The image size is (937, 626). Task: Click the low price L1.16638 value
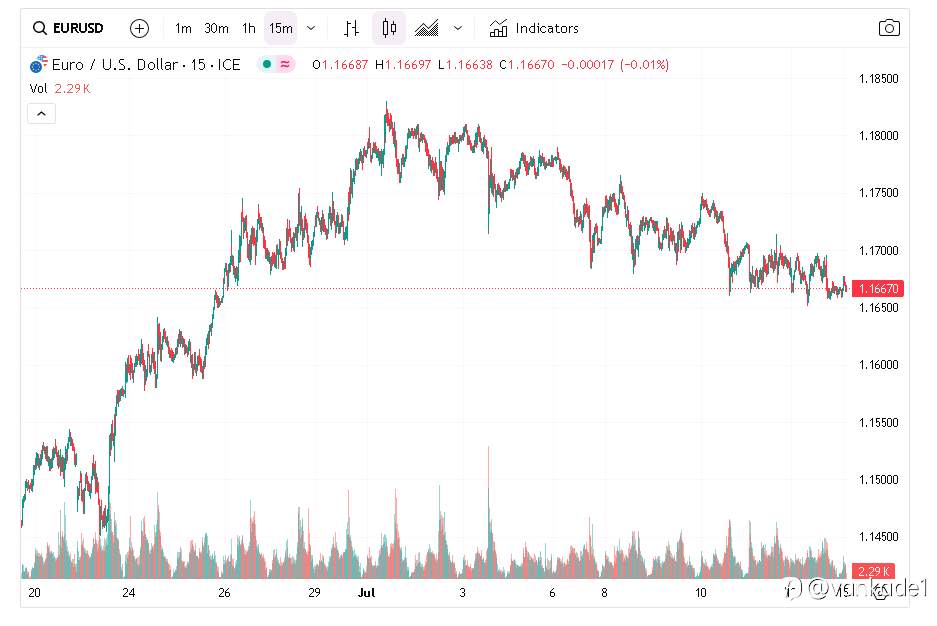click(x=465, y=65)
